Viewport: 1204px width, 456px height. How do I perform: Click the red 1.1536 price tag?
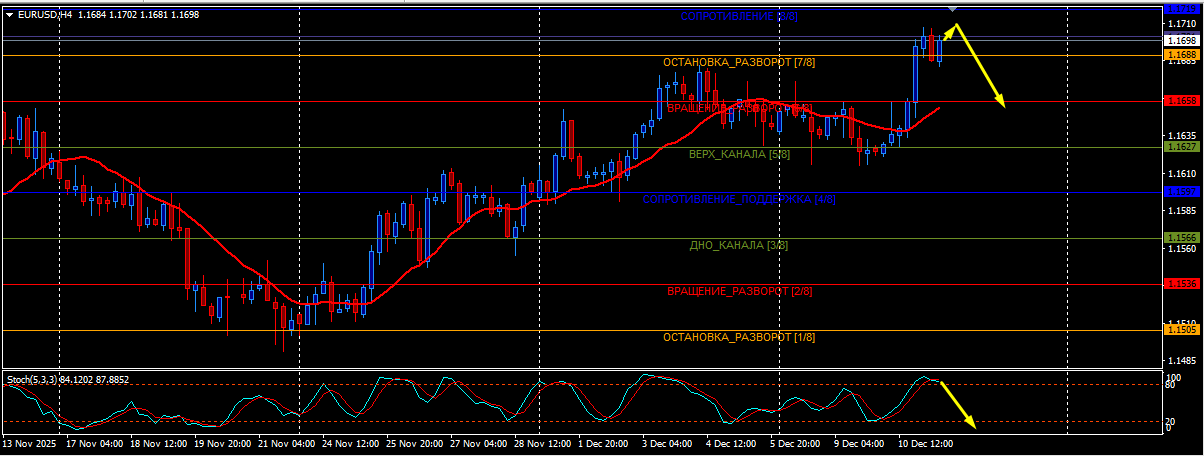pyautogui.click(x=1181, y=283)
